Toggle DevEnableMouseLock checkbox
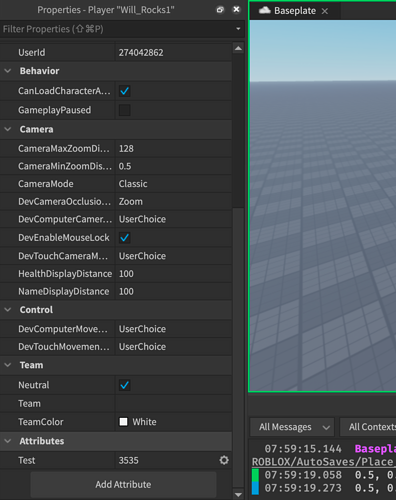 [x=125, y=238]
